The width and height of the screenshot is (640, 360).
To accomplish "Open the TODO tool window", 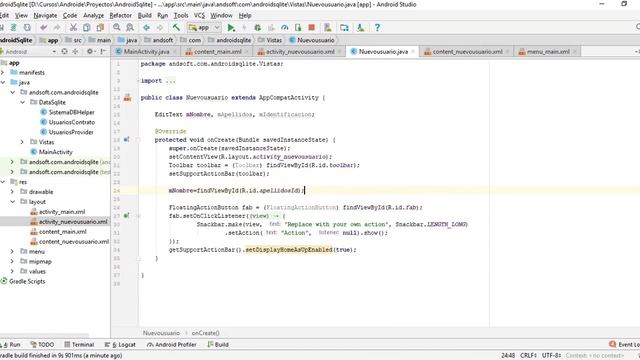I will click(x=42, y=344).
